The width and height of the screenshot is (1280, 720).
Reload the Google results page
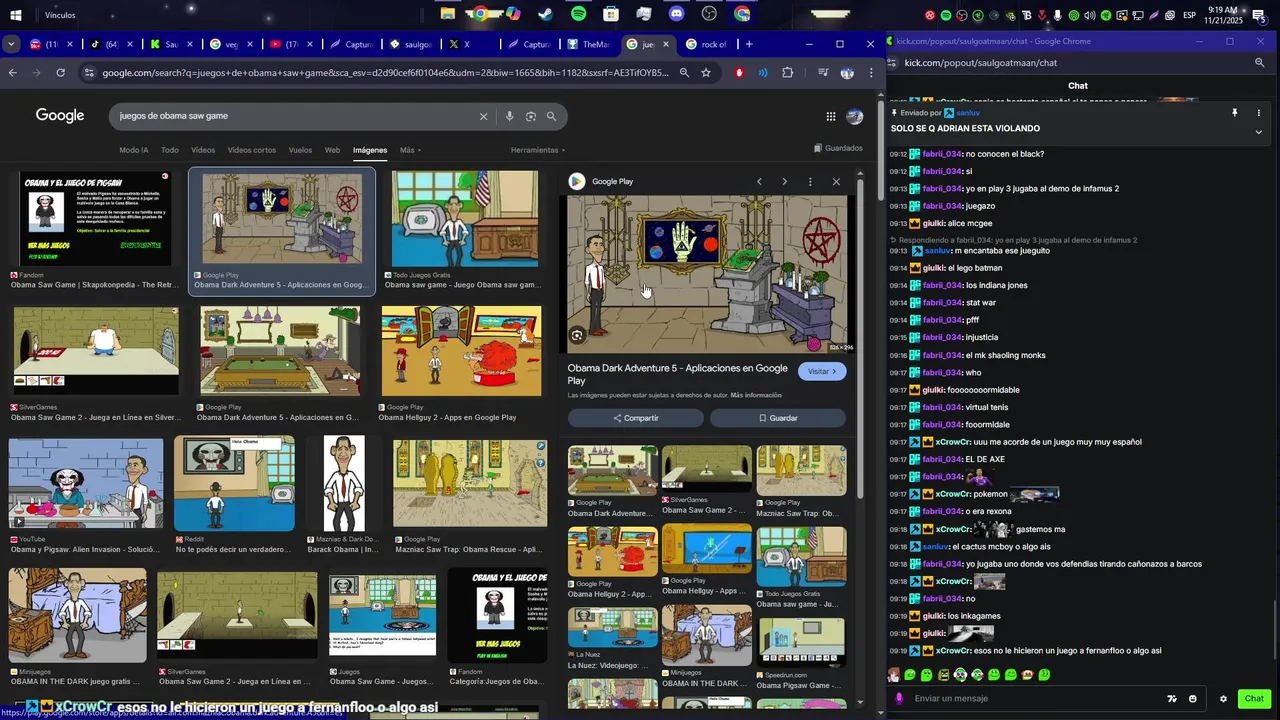click(60, 73)
